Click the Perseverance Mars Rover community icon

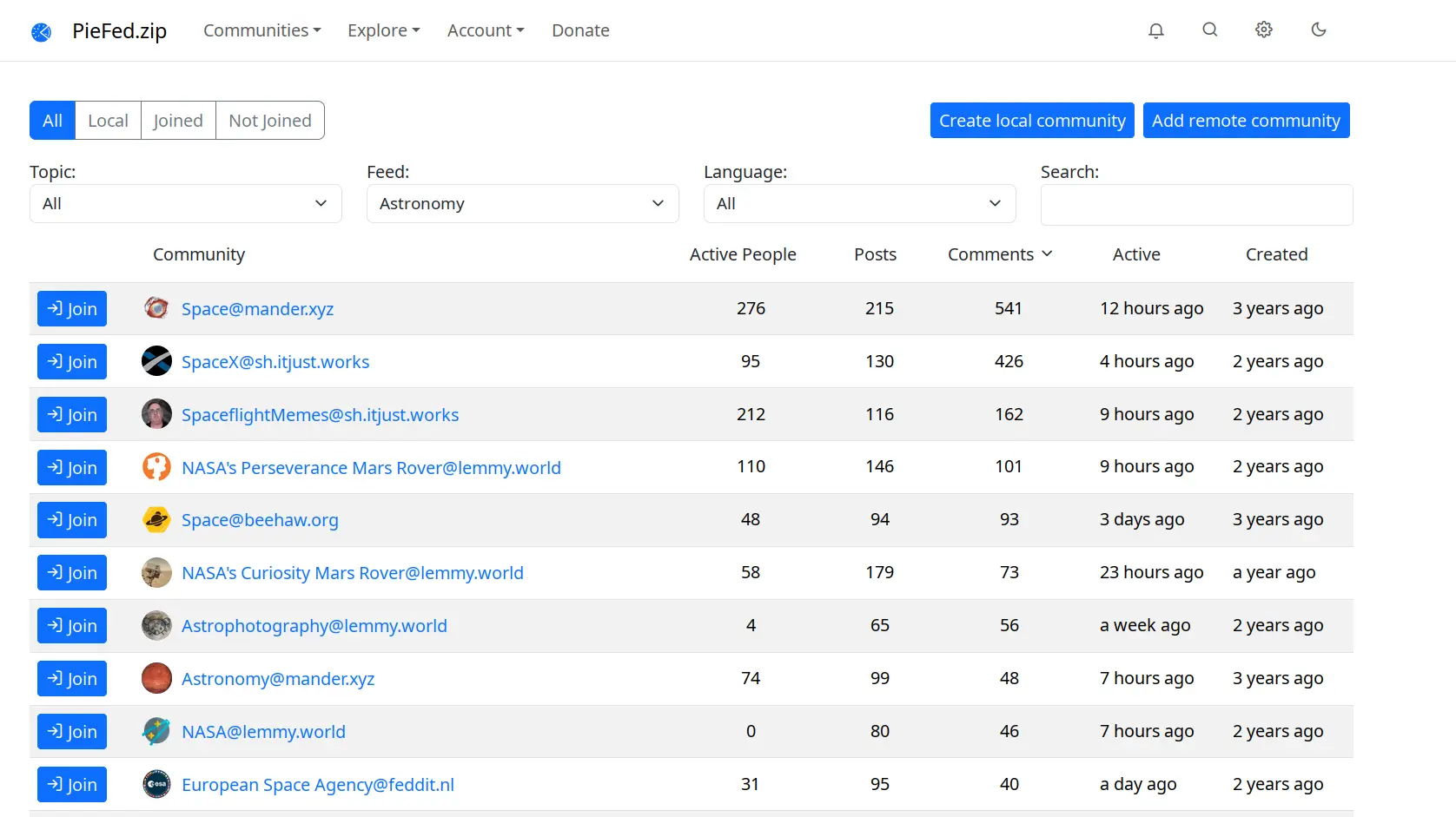(156, 467)
